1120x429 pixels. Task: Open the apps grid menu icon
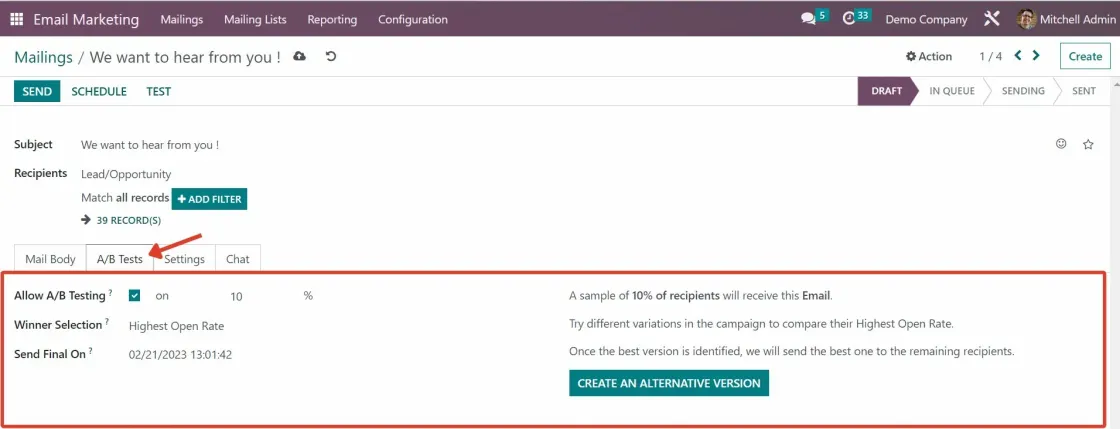(x=16, y=19)
